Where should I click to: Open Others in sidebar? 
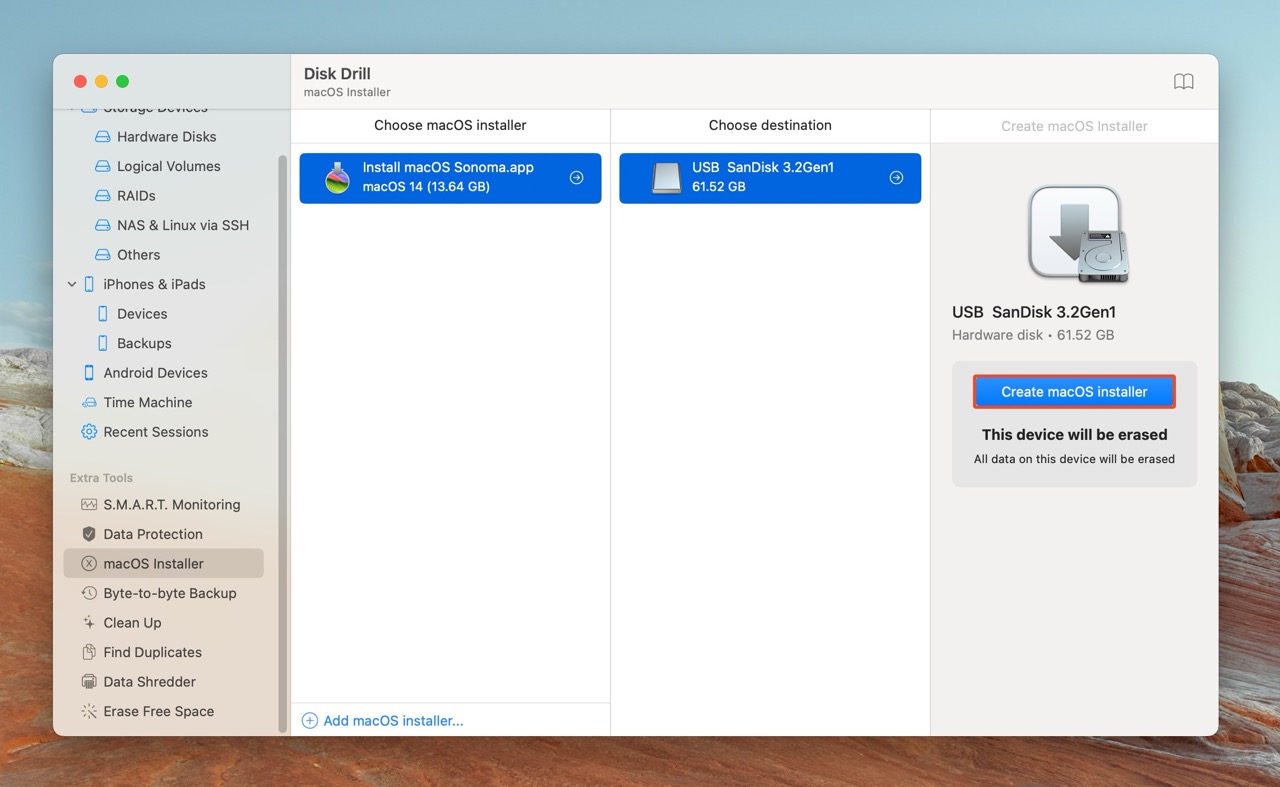[x=139, y=255]
